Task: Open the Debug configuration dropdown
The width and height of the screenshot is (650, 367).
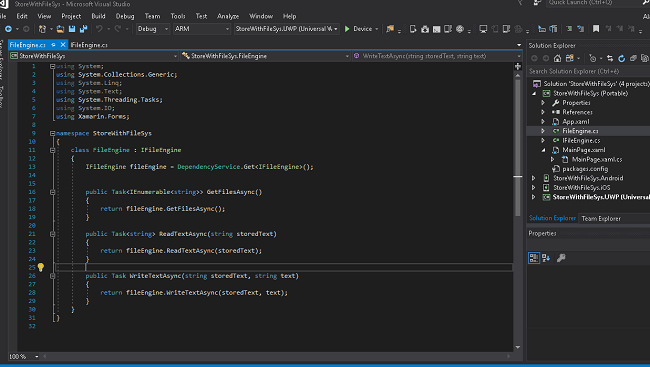Action: 153,29
